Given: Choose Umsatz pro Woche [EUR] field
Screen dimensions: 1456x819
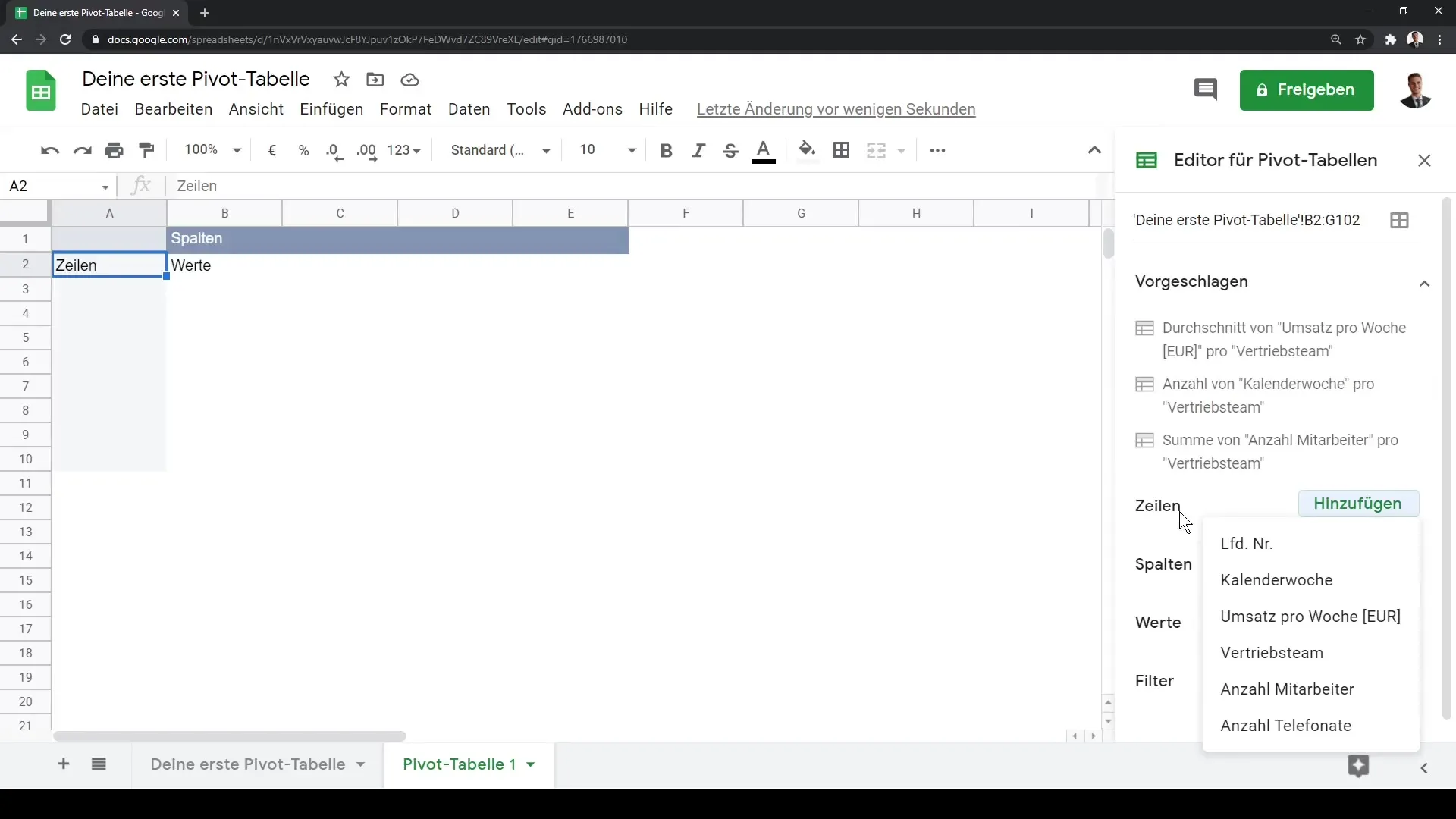Looking at the screenshot, I should (1310, 617).
